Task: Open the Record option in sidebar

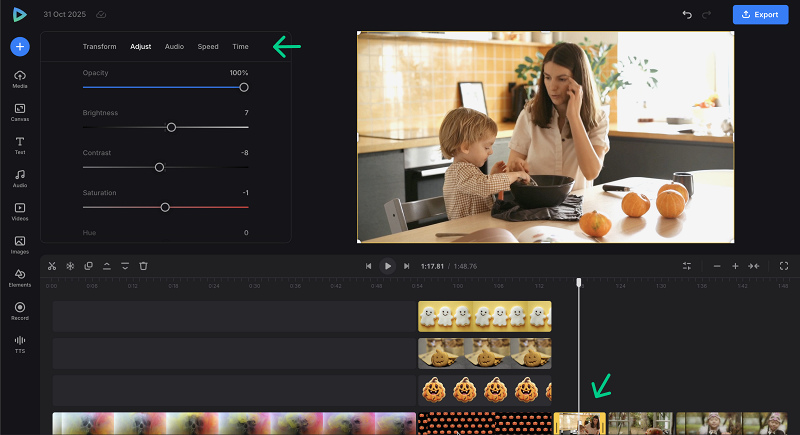Action: (x=20, y=309)
